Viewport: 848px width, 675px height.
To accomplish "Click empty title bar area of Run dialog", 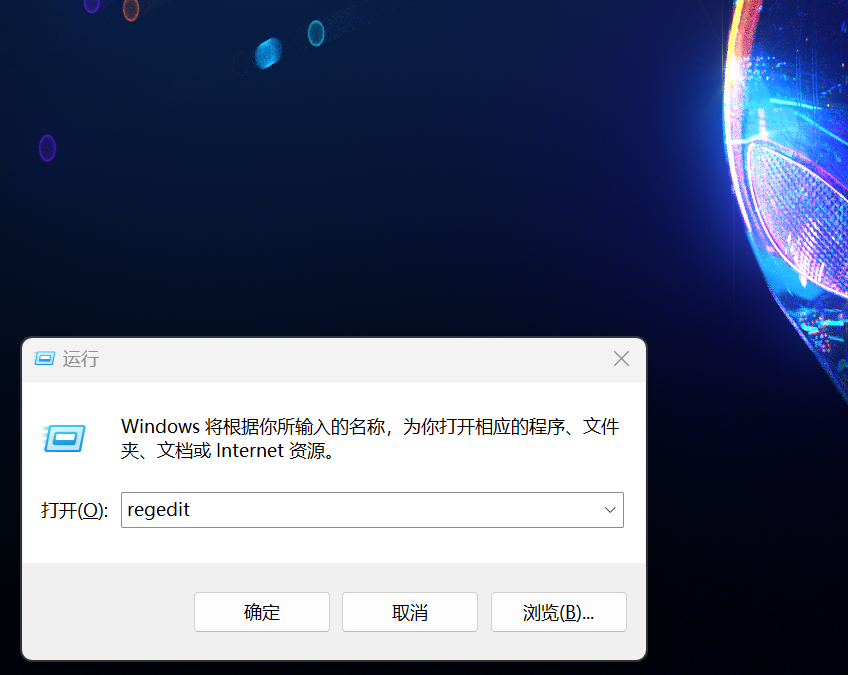I will pos(352,359).
